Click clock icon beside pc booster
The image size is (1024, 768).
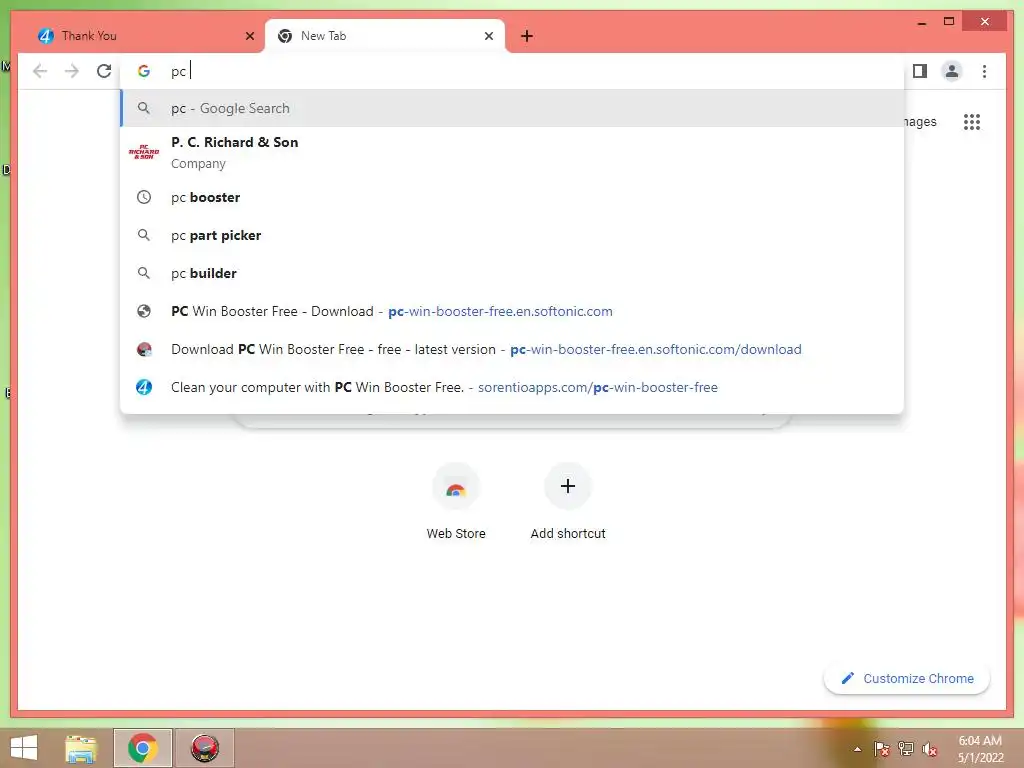pos(144,197)
